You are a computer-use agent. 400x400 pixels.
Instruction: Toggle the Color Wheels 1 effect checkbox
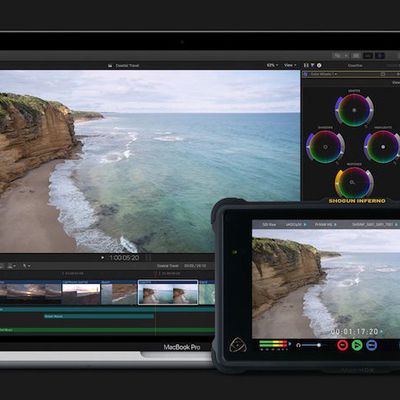(306, 74)
